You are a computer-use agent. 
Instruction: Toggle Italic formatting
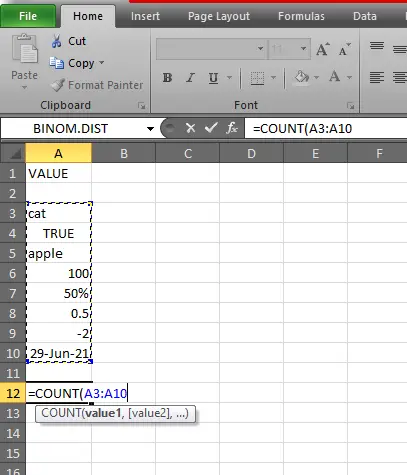[190, 78]
